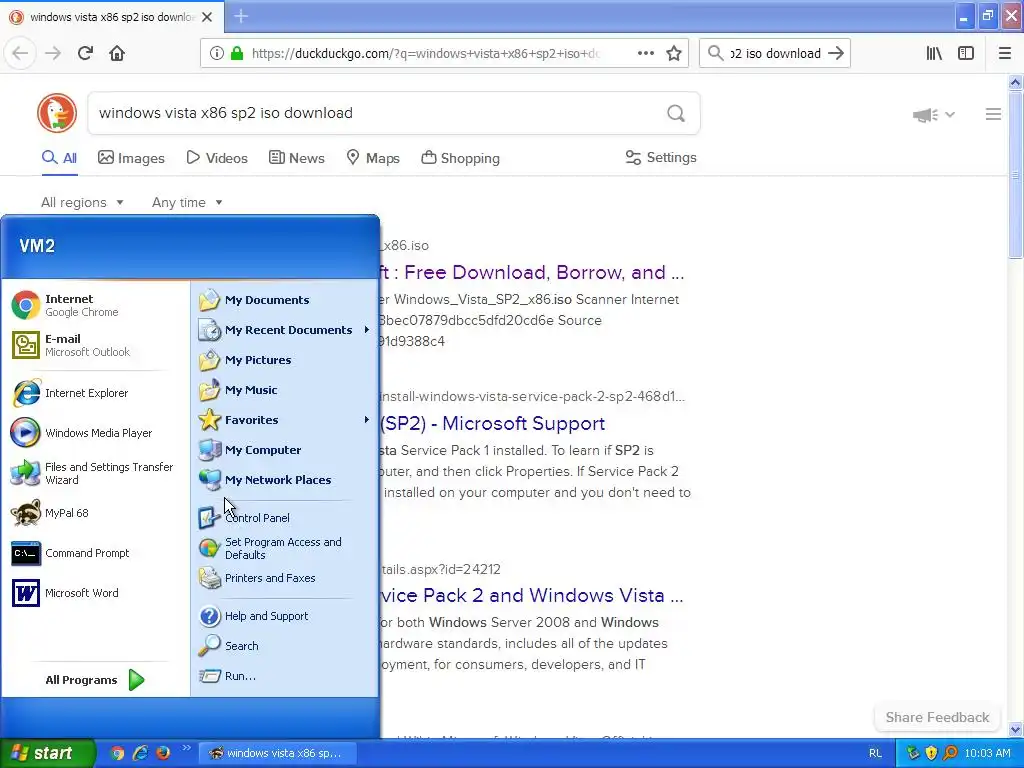Viewport: 1024px width, 768px height.
Task: Launch Microsoft Word
Action: point(65,593)
